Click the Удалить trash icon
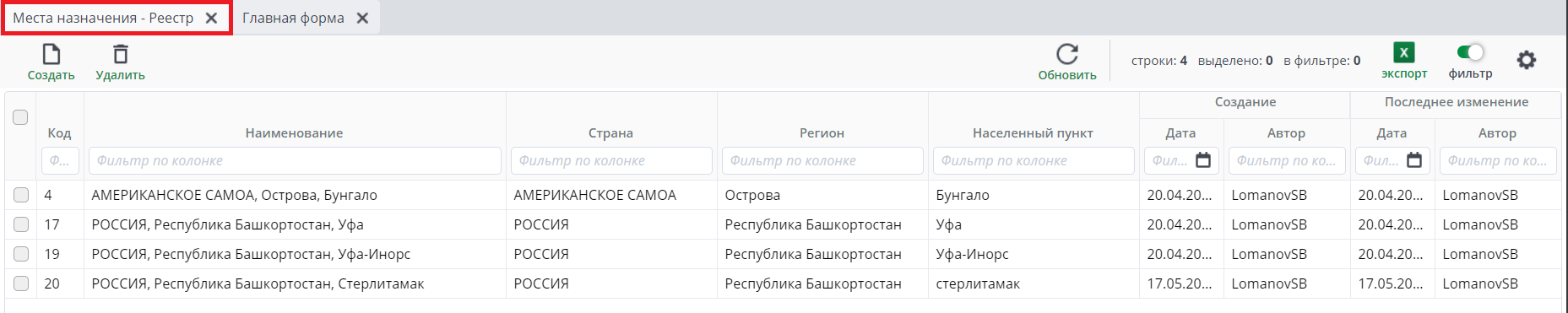Image resolution: width=1568 pixels, height=313 pixels. tap(121, 55)
